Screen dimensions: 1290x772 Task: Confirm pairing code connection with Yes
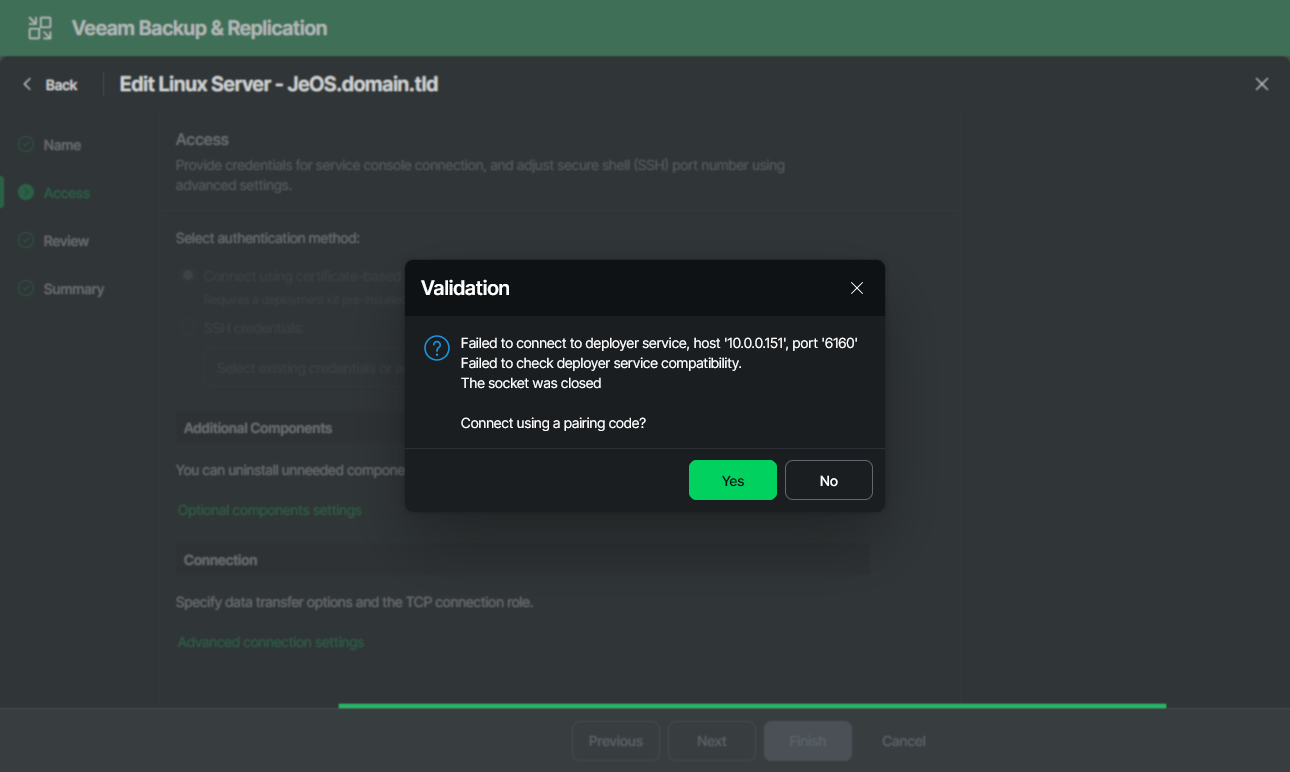point(732,479)
